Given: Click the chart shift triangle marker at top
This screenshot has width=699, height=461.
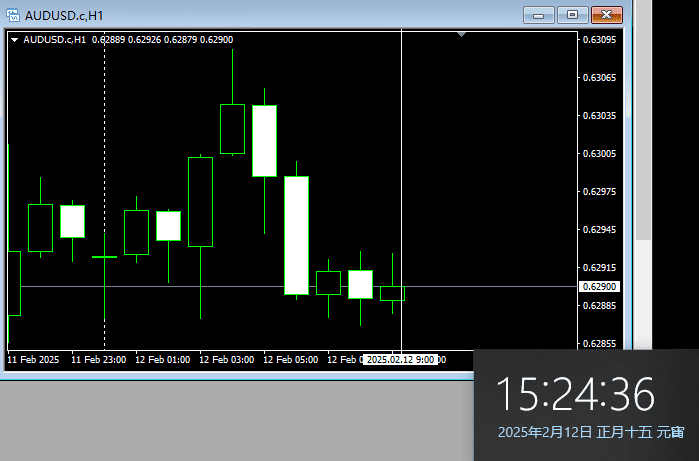Looking at the screenshot, I should tap(461, 34).
